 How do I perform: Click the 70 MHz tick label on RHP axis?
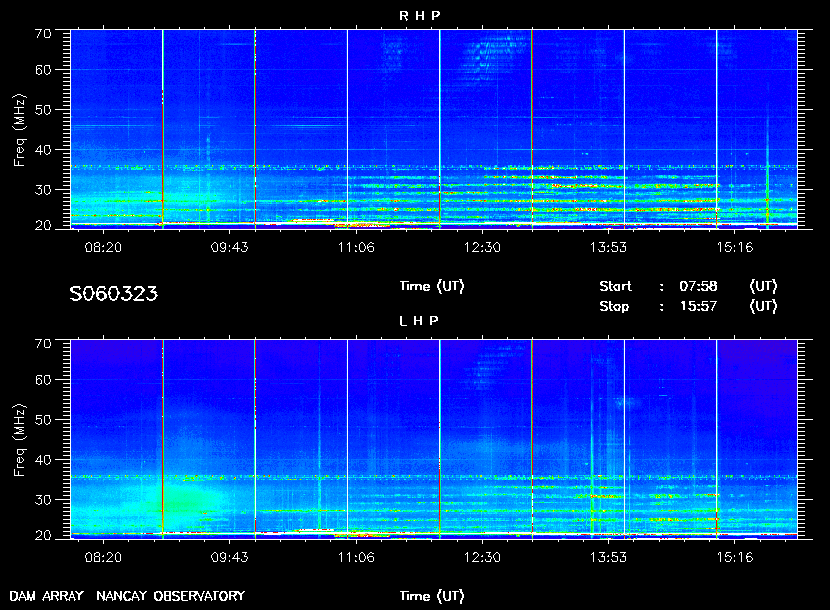43,34
